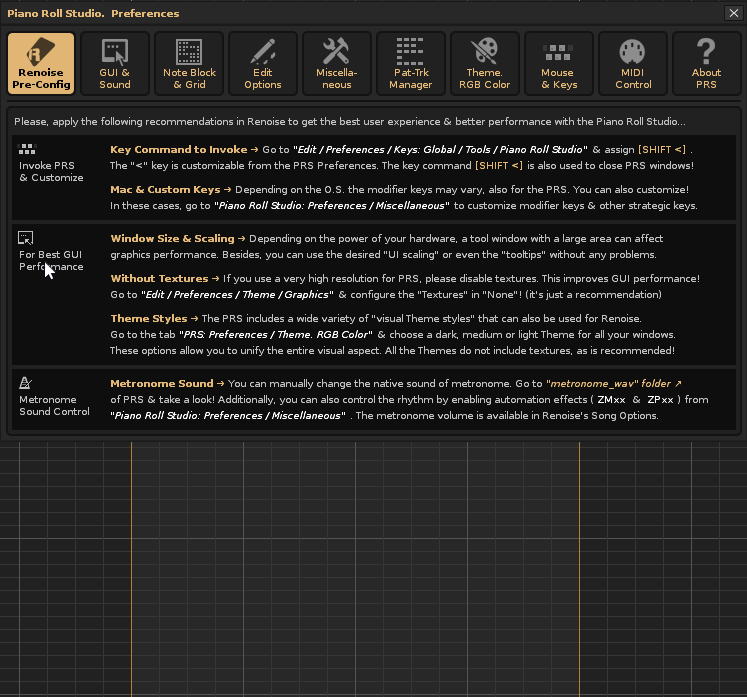Image resolution: width=747 pixels, height=697 pixels.
Task: Open the GUI & Sound tab
Action: tap(115, 63)
